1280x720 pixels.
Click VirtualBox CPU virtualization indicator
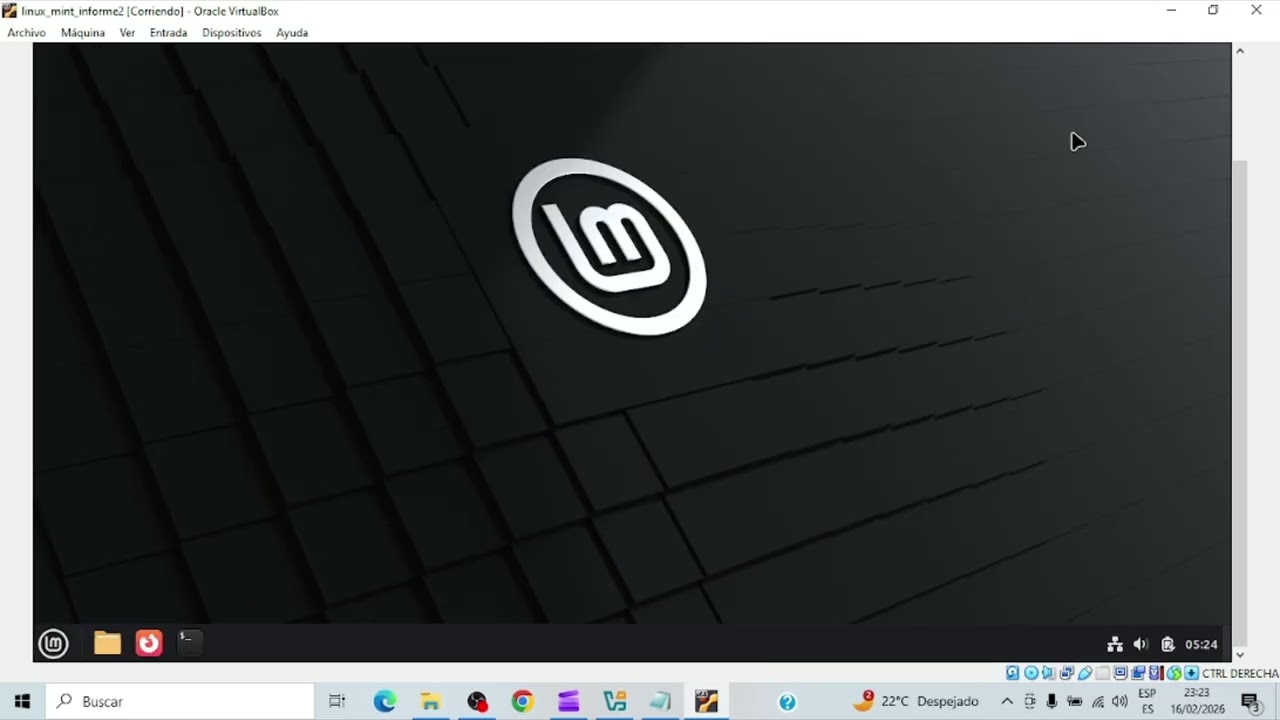1156,673
